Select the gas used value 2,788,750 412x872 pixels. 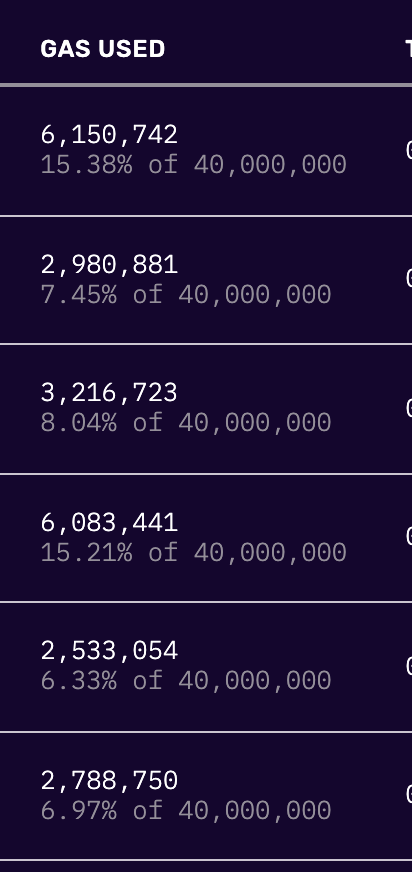(x=109, y=781)
